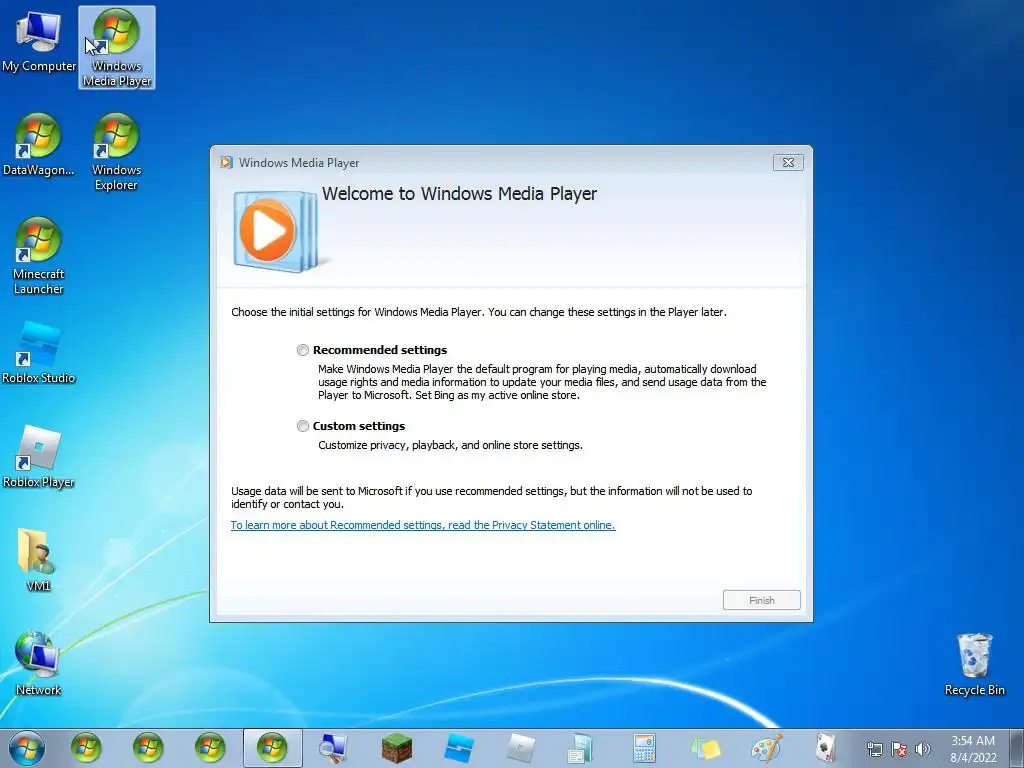1024x768 pixels.
Task: Select the Windows Explorer desktop shortcut
Action: point(116,152)
